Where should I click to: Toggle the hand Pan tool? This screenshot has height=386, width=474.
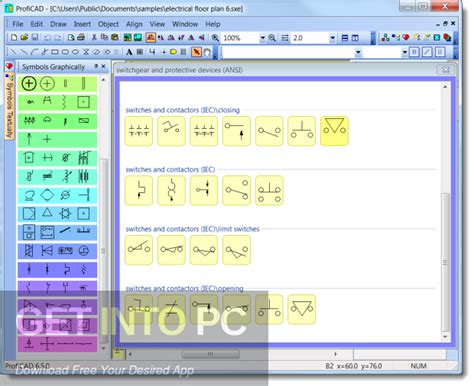pyautogui.click(x=207, y=52)
